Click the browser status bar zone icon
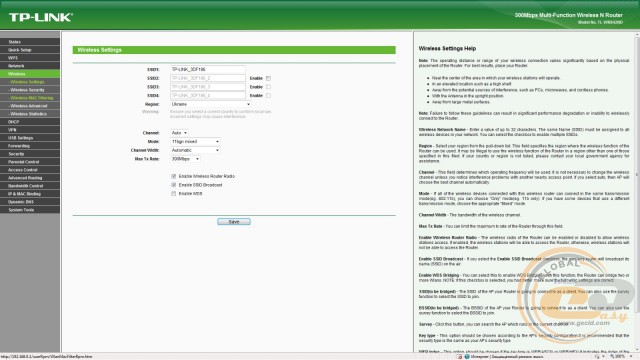640x360 pixels. [467, 357]
